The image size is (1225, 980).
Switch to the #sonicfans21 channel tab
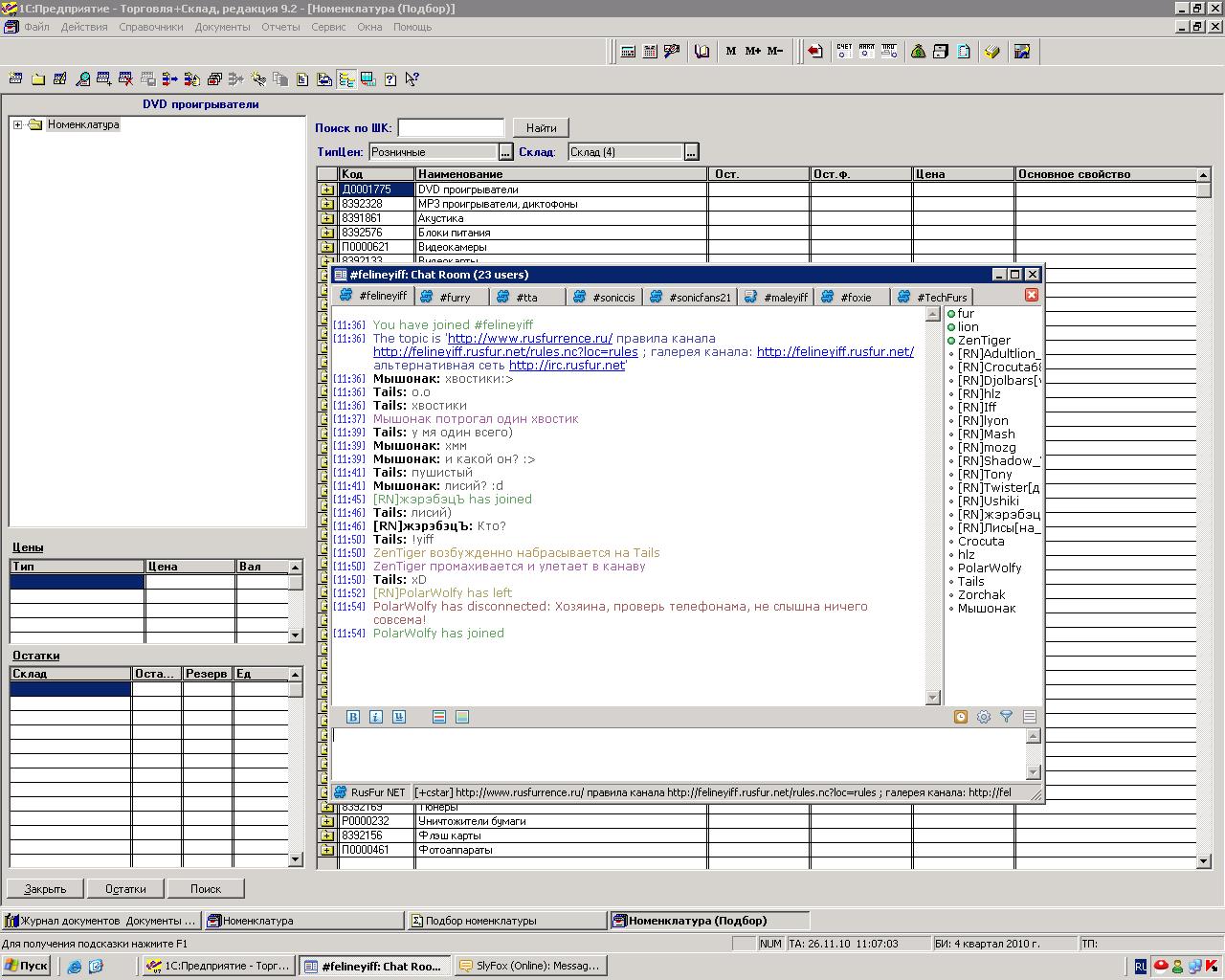click(691, 298)
